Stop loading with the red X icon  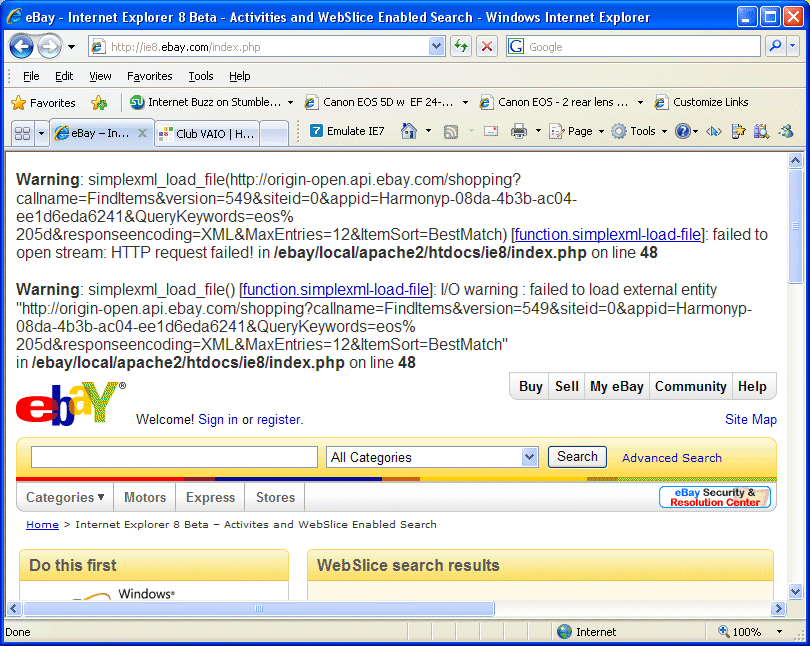[x=487, y=47]
